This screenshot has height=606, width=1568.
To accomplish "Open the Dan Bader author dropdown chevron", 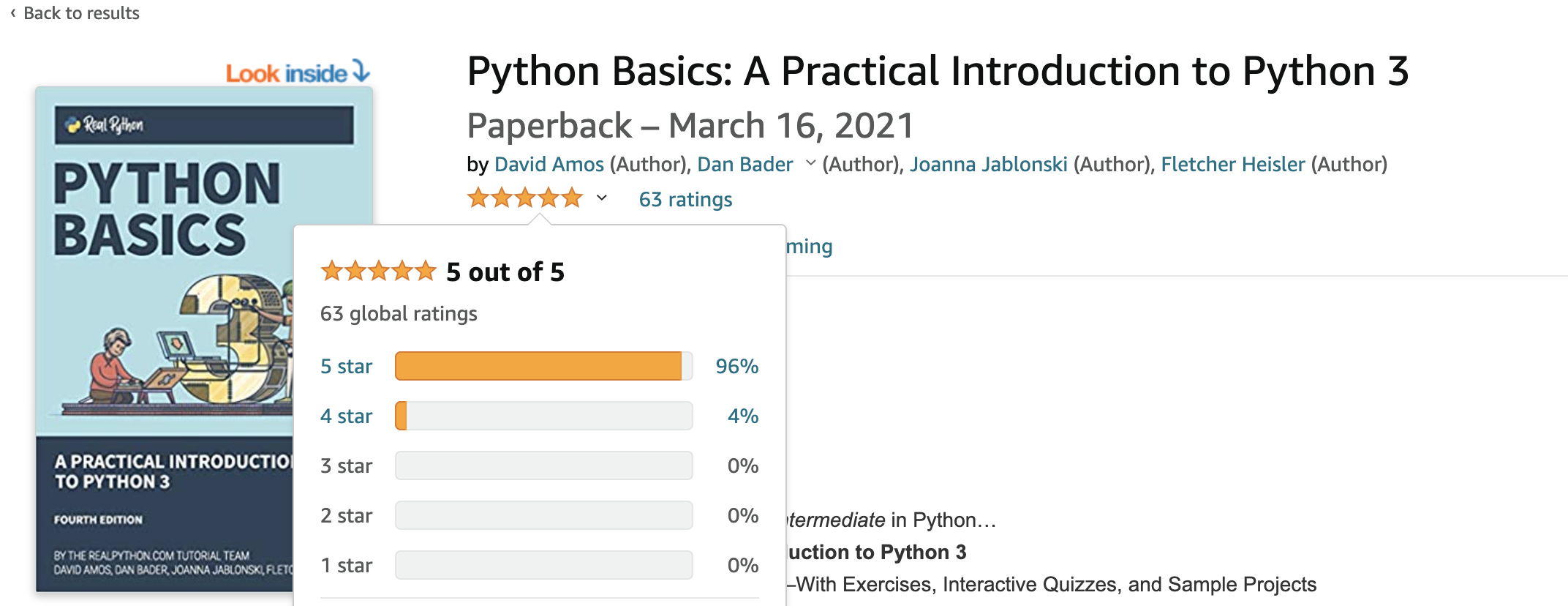I will 810,164.
